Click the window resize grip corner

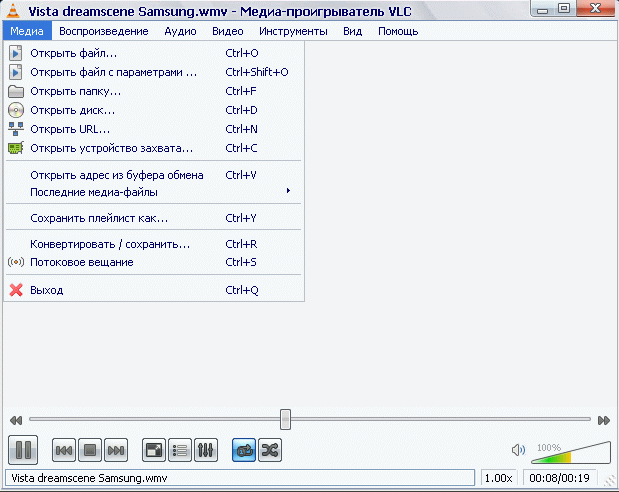610,481
